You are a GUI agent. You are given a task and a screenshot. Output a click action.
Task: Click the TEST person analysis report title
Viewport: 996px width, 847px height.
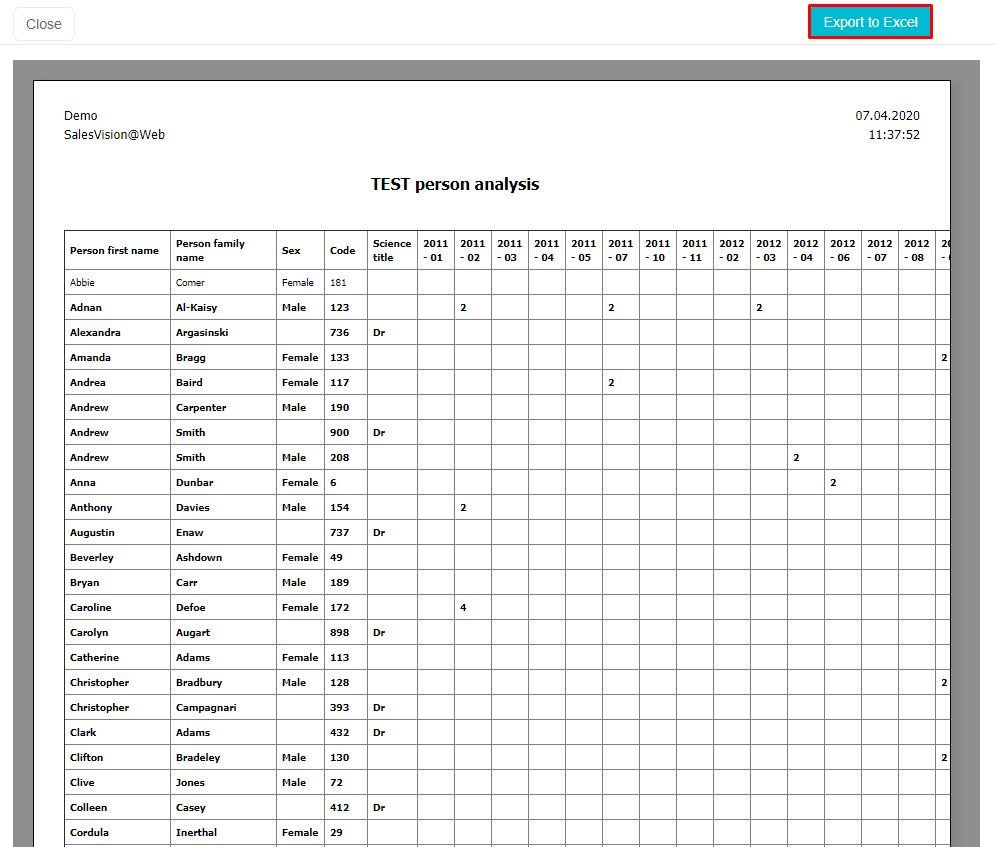[x=455, y=184]
